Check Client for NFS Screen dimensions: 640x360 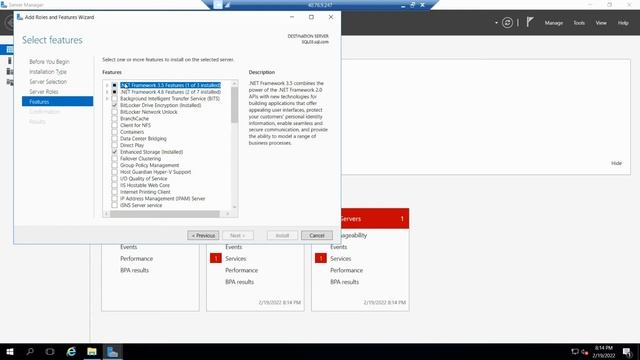coord(114,125)
